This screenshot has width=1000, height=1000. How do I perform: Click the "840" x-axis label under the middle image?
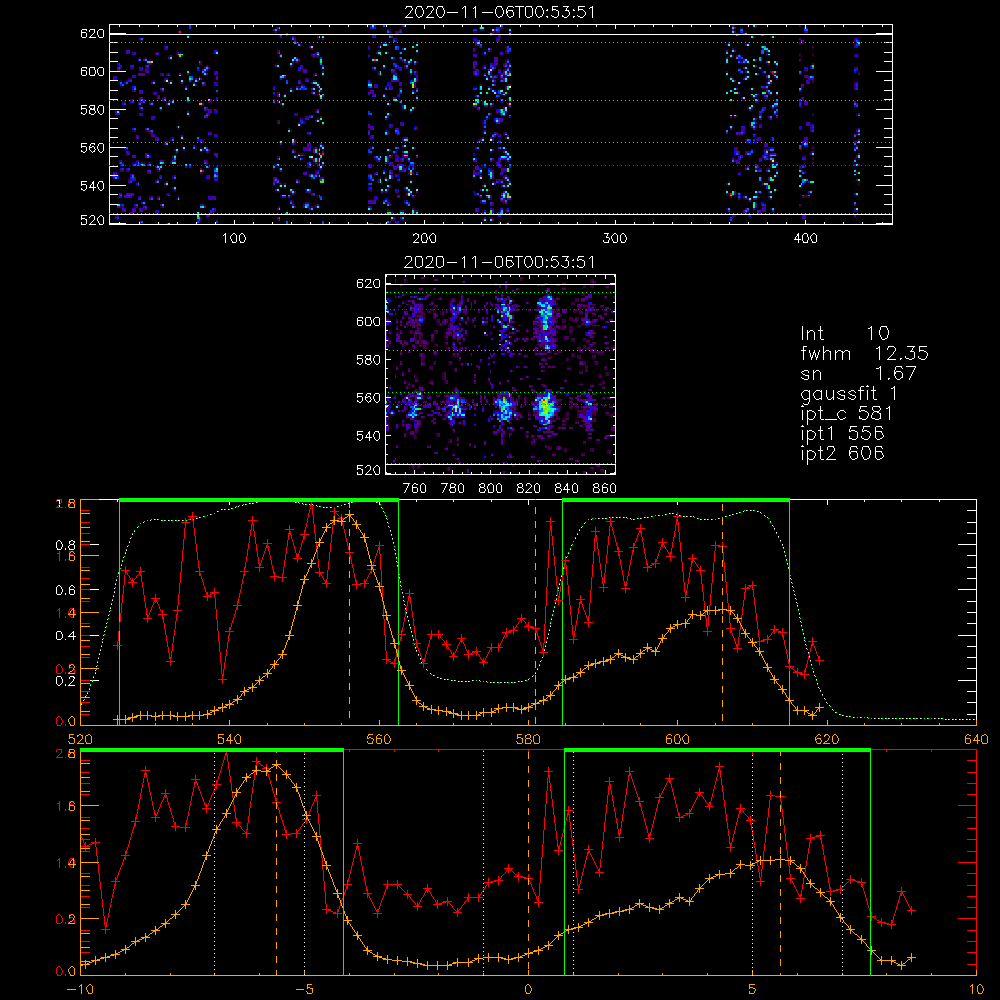point(566,489)
